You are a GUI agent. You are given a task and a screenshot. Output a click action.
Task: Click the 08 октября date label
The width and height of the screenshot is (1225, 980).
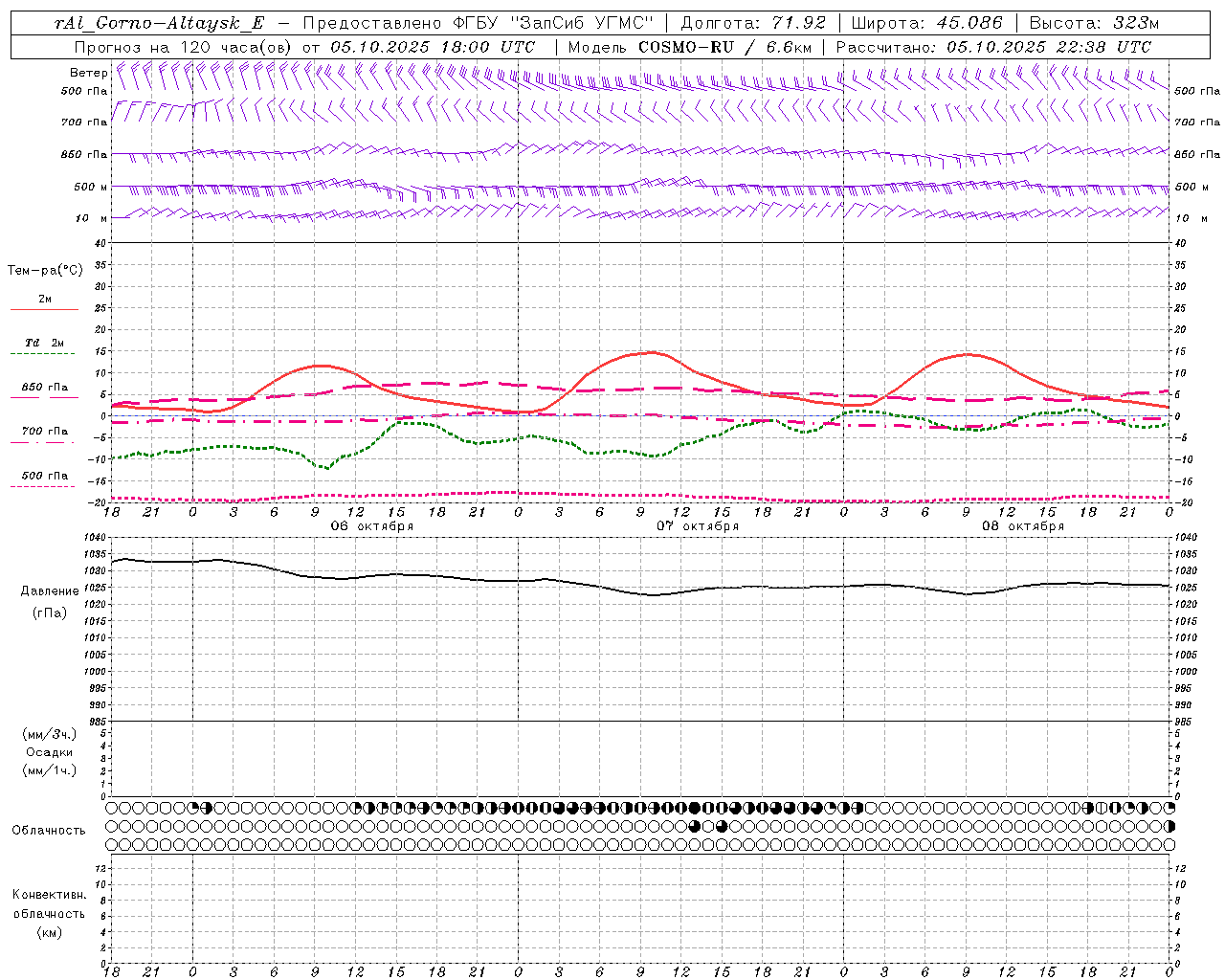[x=1023, y=526]
